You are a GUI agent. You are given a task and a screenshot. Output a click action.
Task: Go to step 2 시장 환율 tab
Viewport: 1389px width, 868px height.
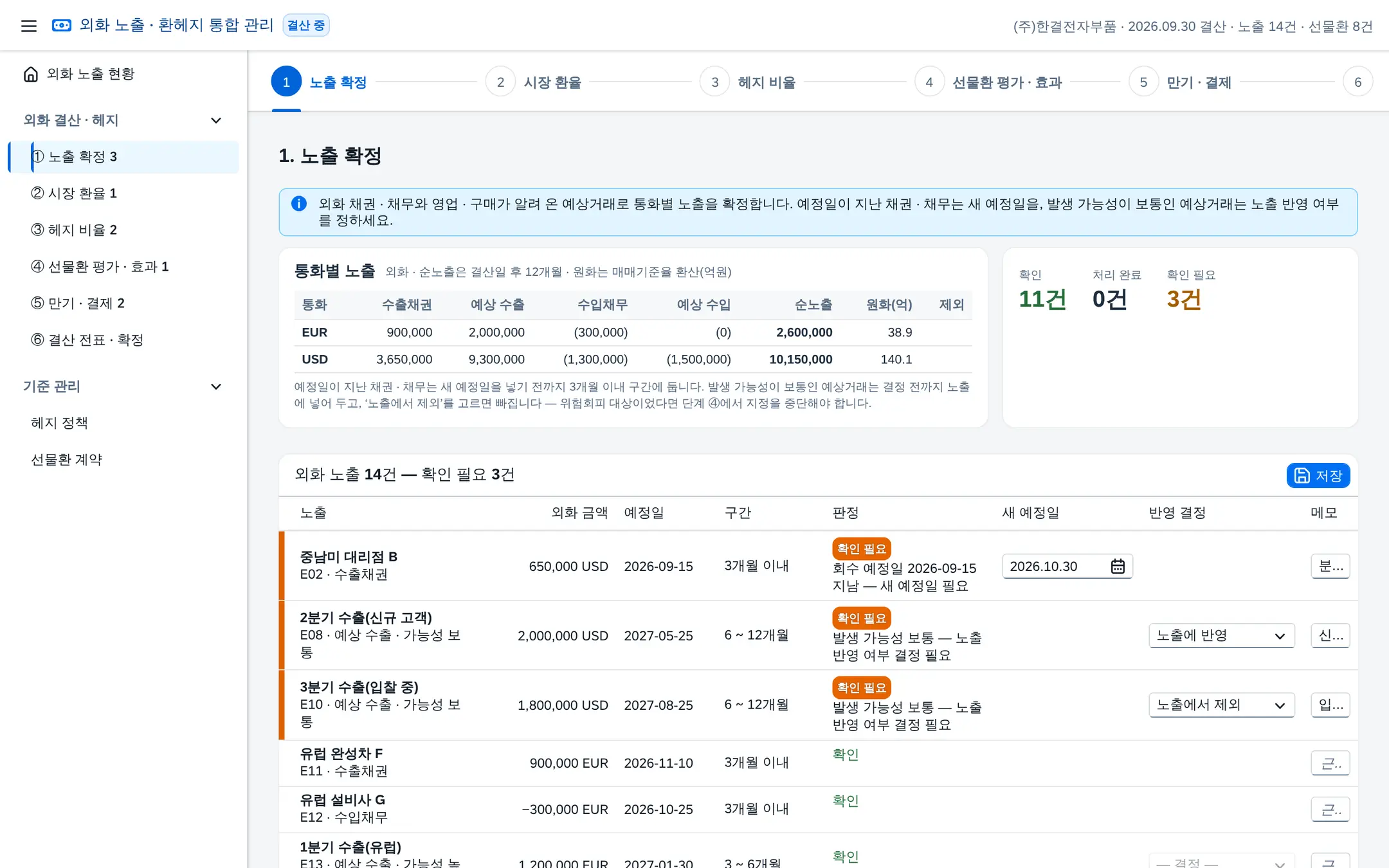coord(534,82)
